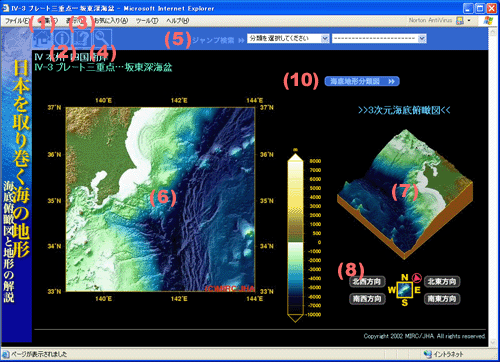This screenshot has height=362, width=500.
Task: Click the 海底地形分類図 button
Action: [362, 81]
